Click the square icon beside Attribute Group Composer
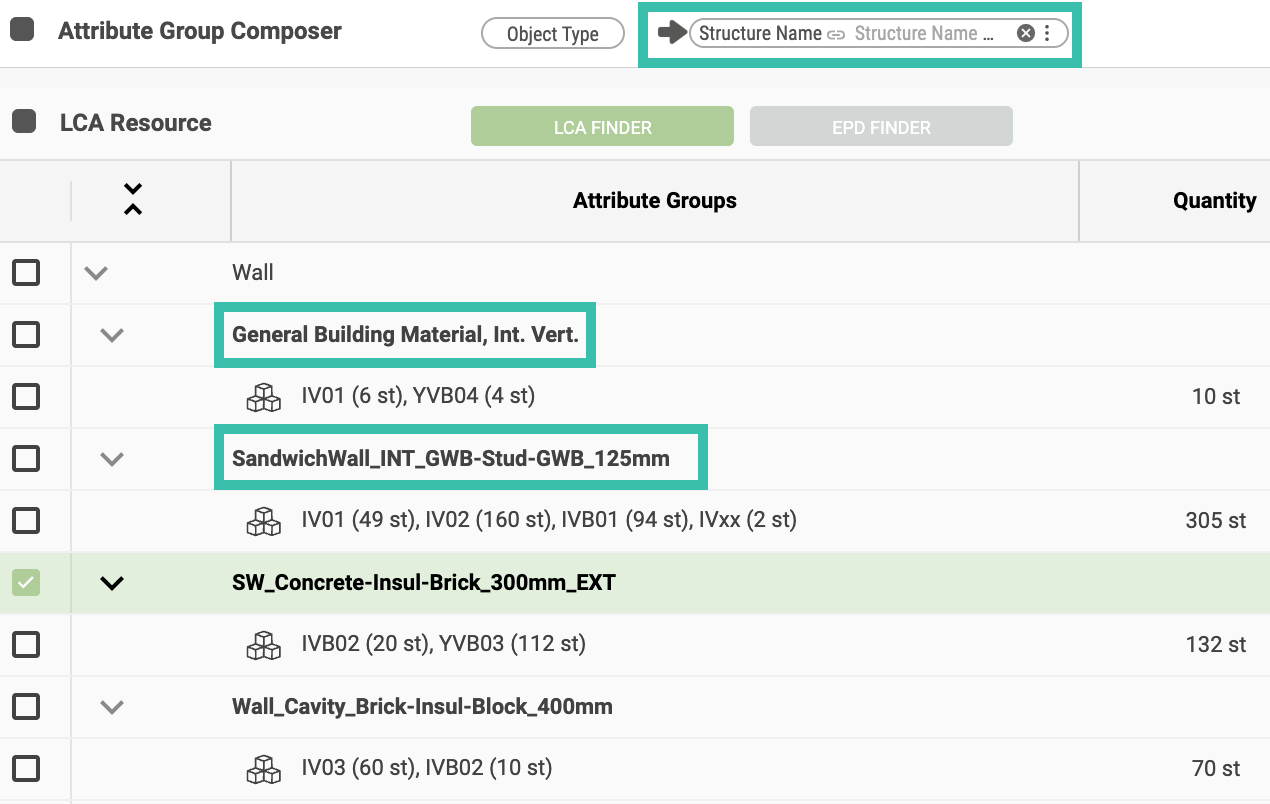The height and width of the screenshot is (804, 1270). coord(22,30)
